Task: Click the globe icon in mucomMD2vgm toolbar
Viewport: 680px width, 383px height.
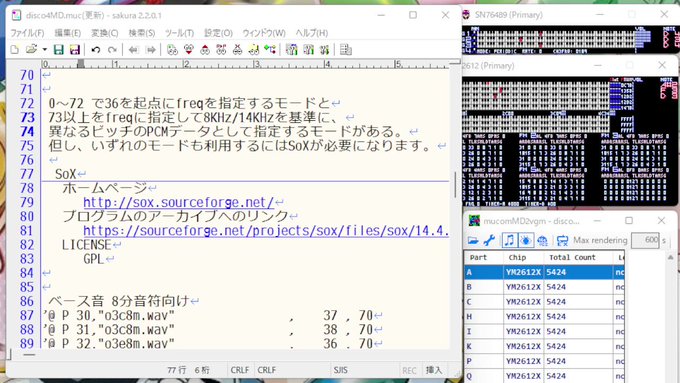Action: tap(542, 240)
